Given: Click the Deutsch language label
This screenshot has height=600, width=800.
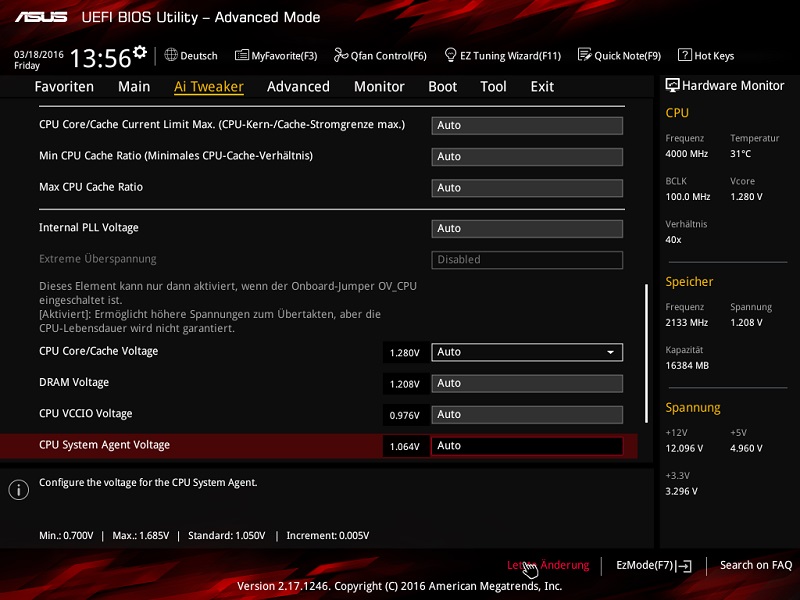Looking at the screenshot, I should 198,56.
